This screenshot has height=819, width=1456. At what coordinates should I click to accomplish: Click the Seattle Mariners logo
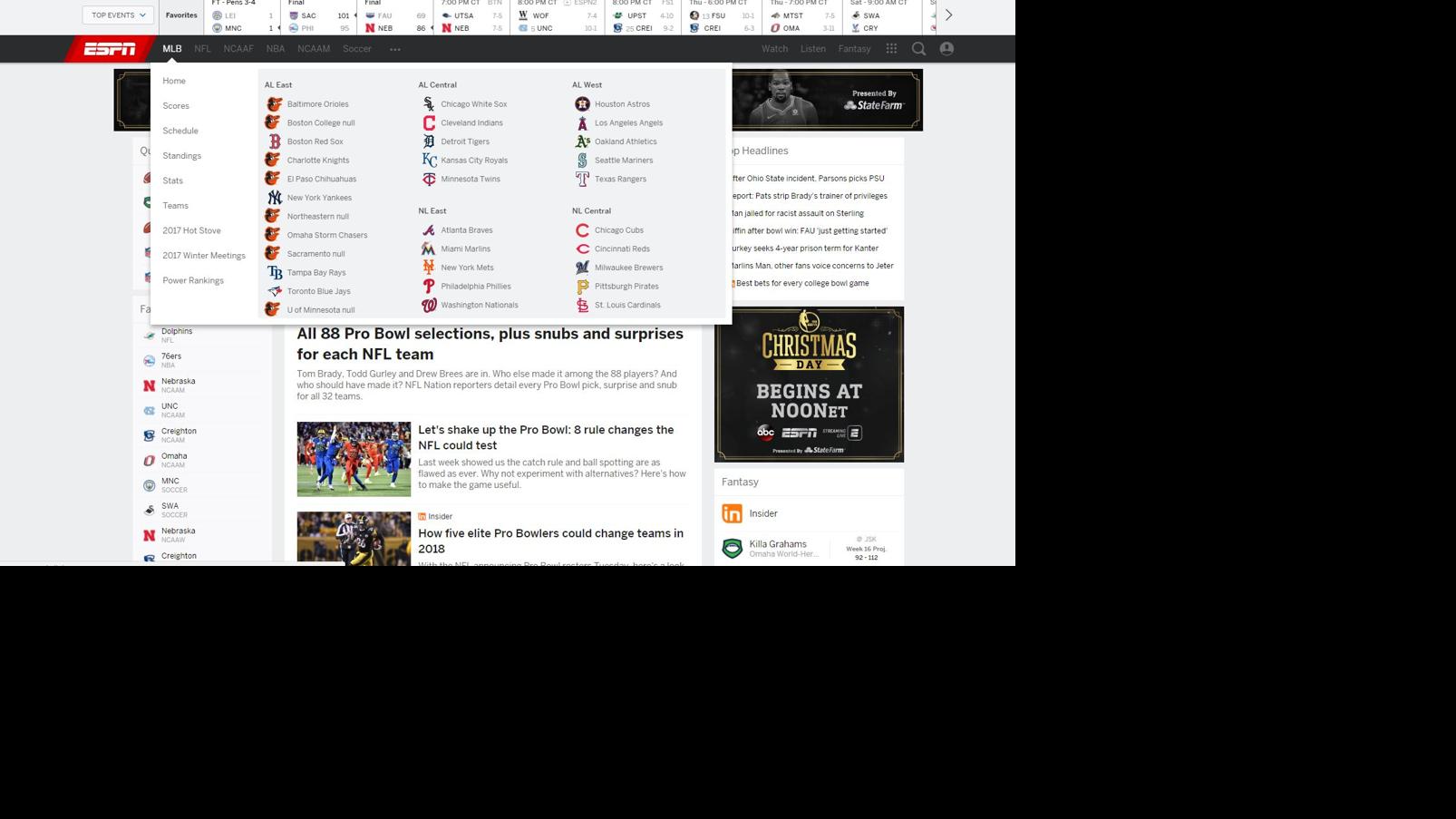point(582,161)
